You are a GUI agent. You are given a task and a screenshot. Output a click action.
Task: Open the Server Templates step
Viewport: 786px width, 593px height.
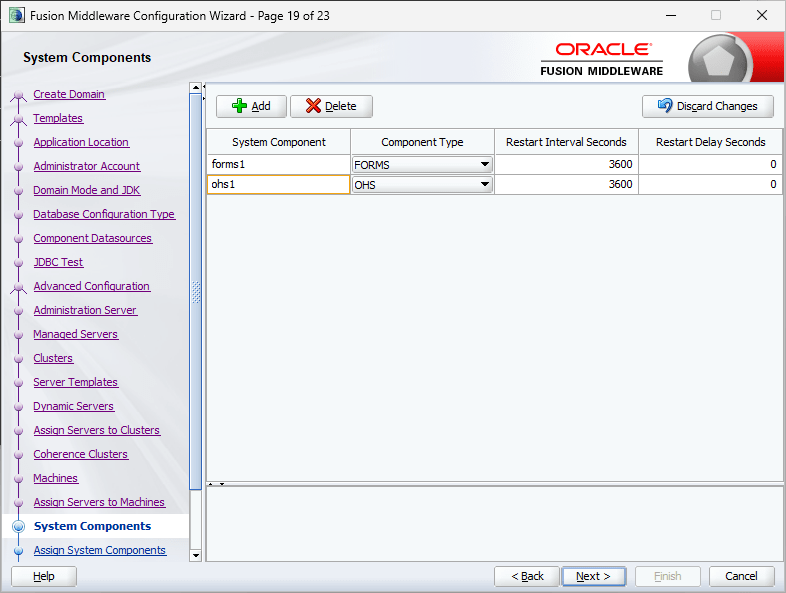click(x=76, y=382)
